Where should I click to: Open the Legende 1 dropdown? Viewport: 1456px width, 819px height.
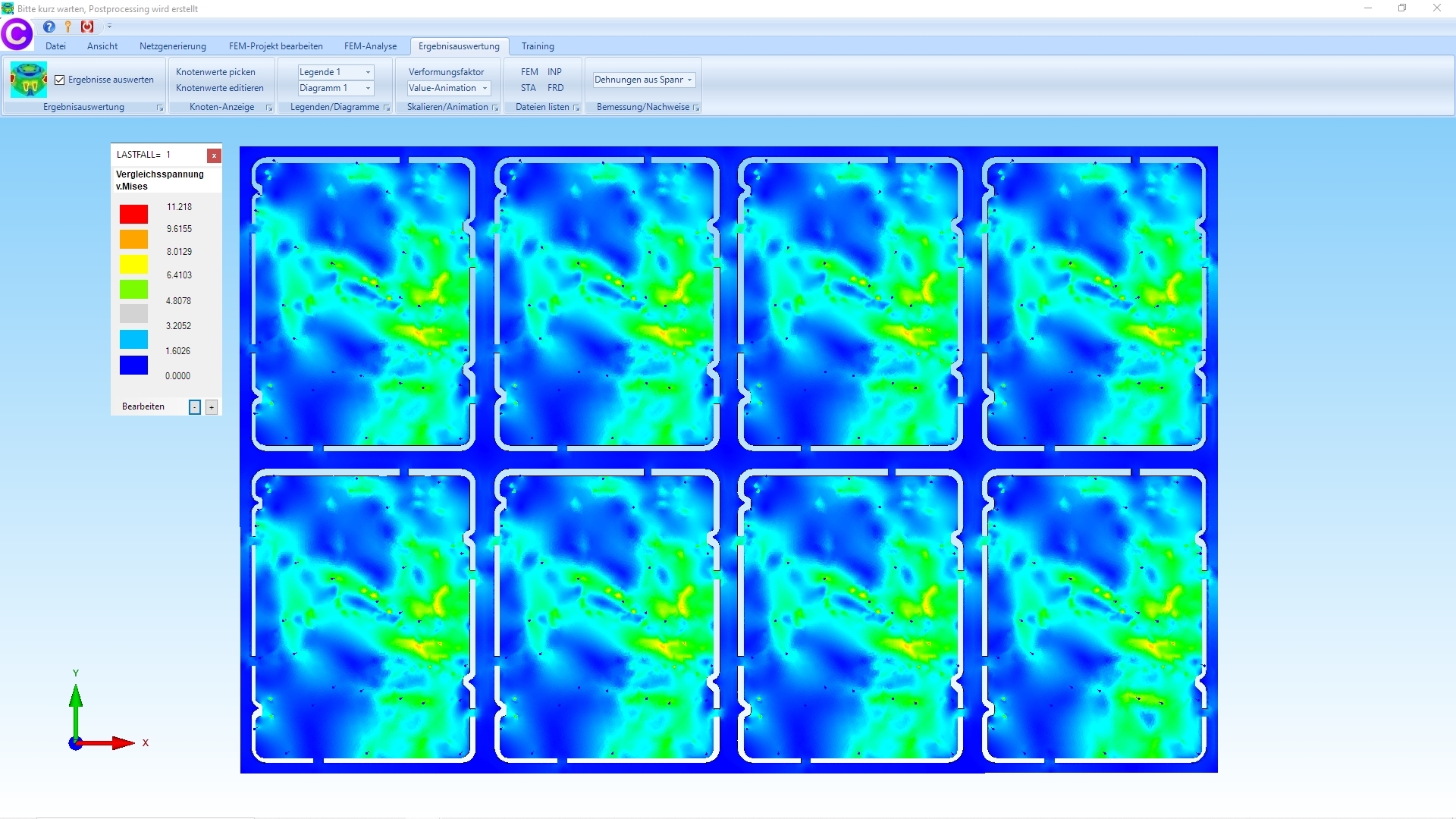point(368,72)
